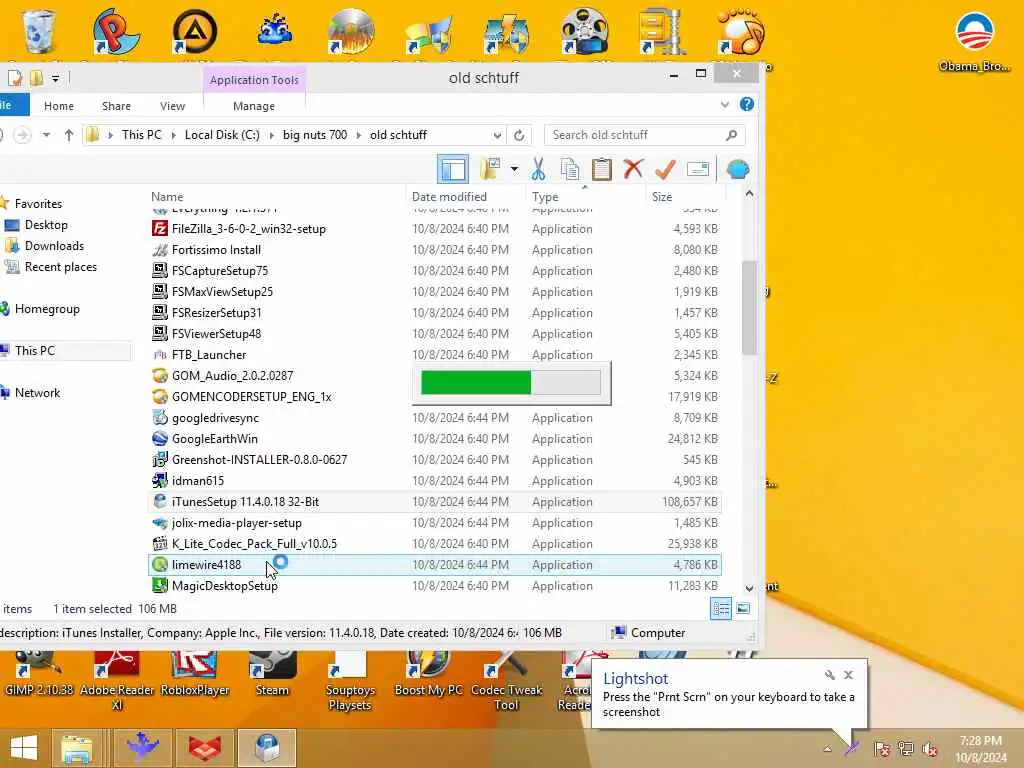Click 'Local Disk (C:)' breadcrumb
The height and width of the screenshot is (768, 1024).
point(222,135)
